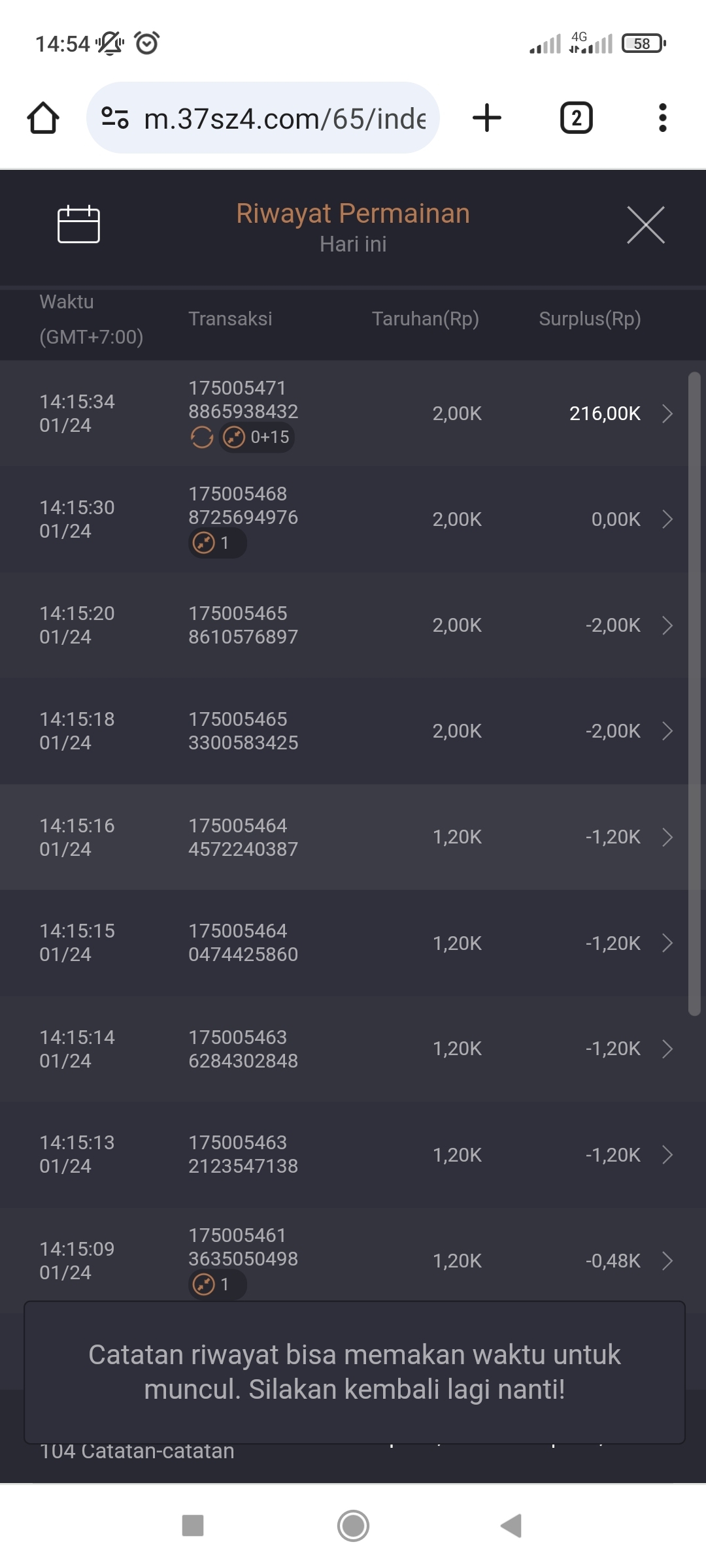The height and width of the screenshot is (1568, 706).
Task: Tap the Android recent apps square button
Action: [x=193, y=1526]
